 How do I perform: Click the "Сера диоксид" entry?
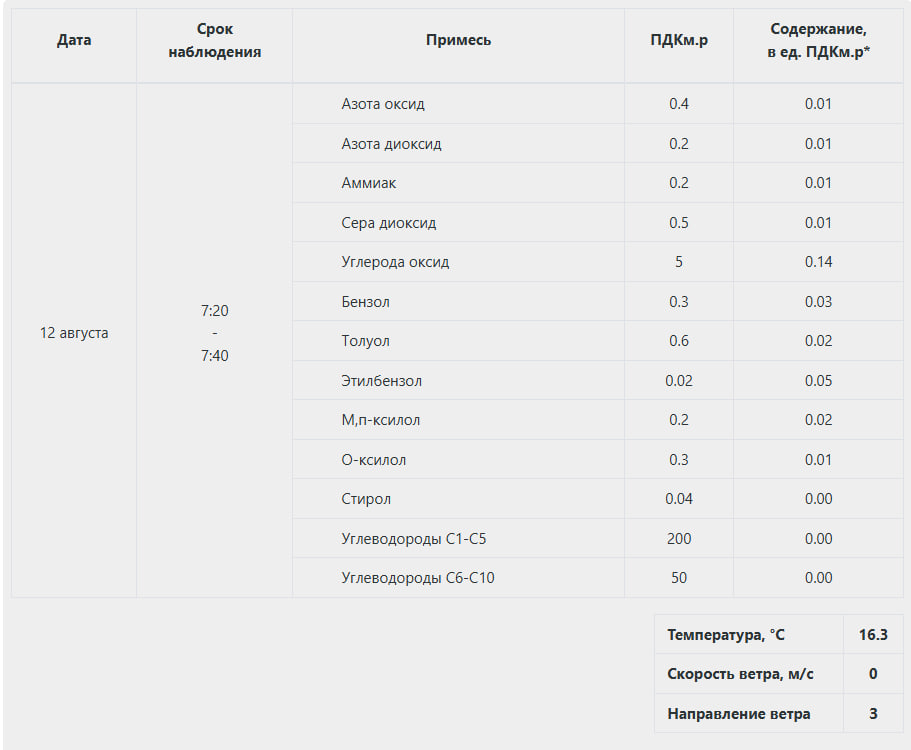click(x=388, y=223)
